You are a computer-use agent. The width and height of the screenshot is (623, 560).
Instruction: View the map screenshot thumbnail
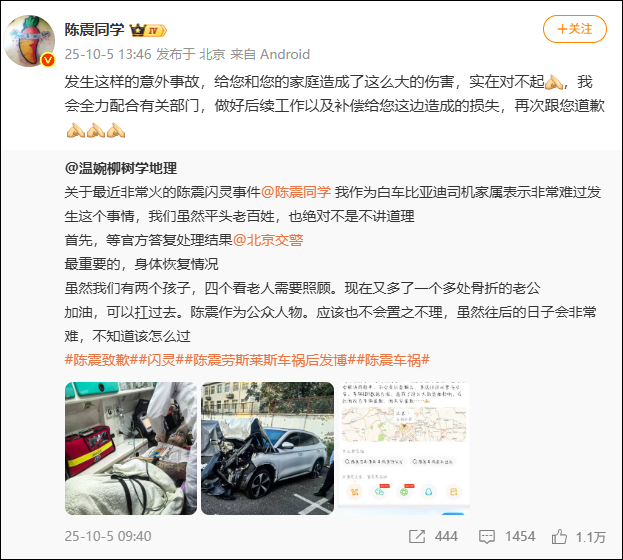[404, 448]
